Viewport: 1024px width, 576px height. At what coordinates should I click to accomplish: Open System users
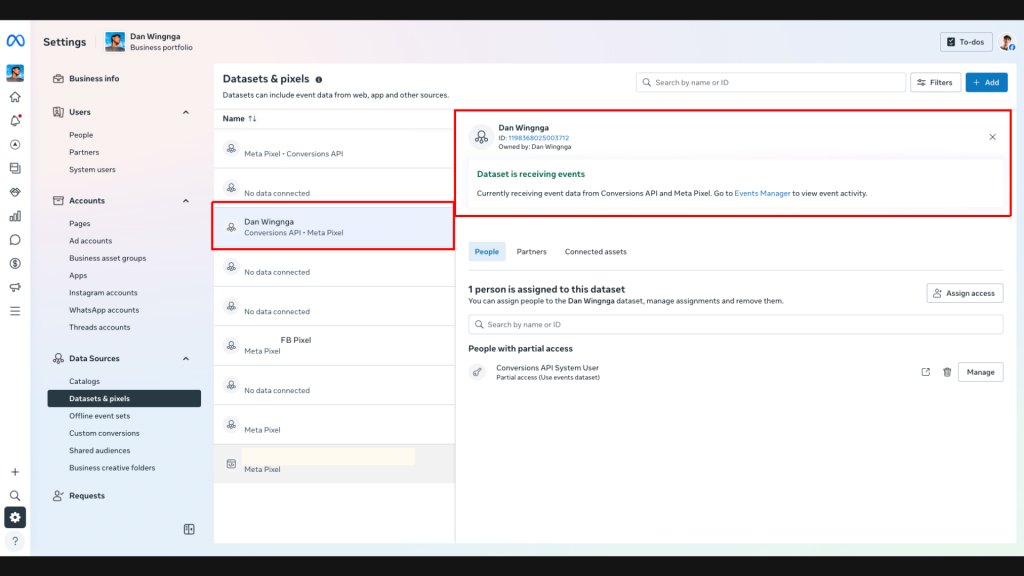[x=92, y=169]
